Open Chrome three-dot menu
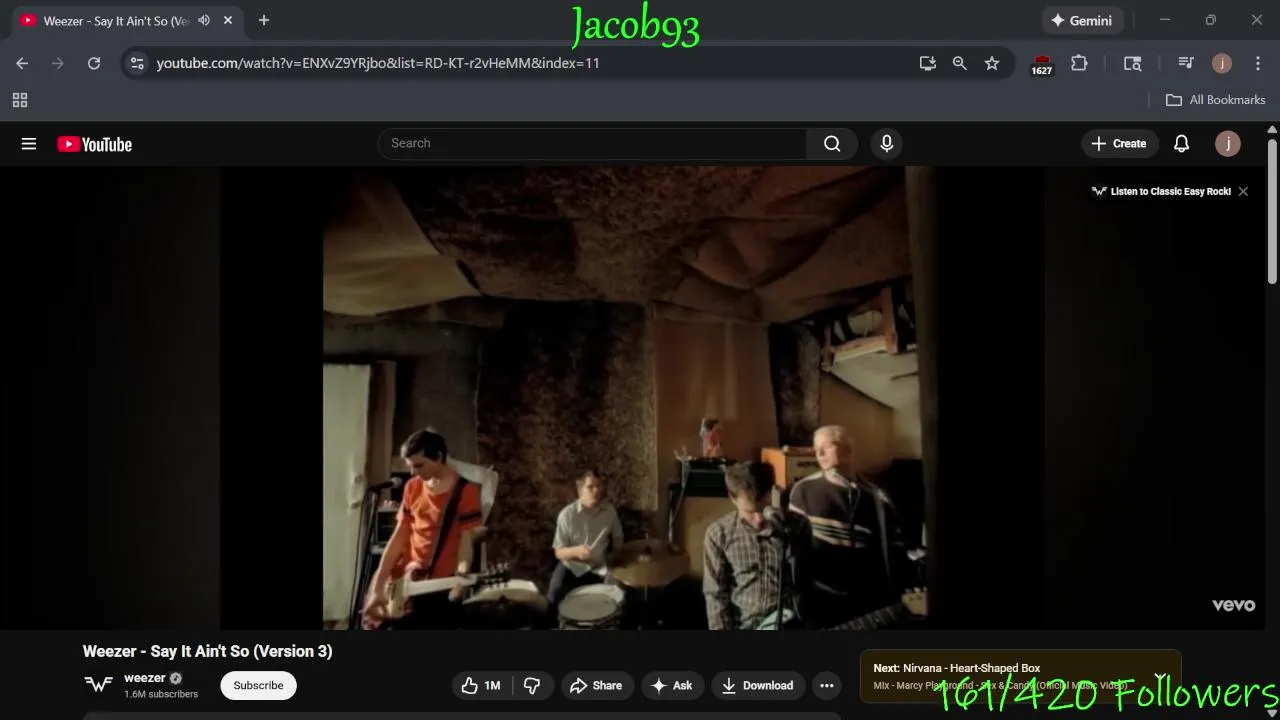This screenshot has width=1280, height=720. [x=1258, y=63]
